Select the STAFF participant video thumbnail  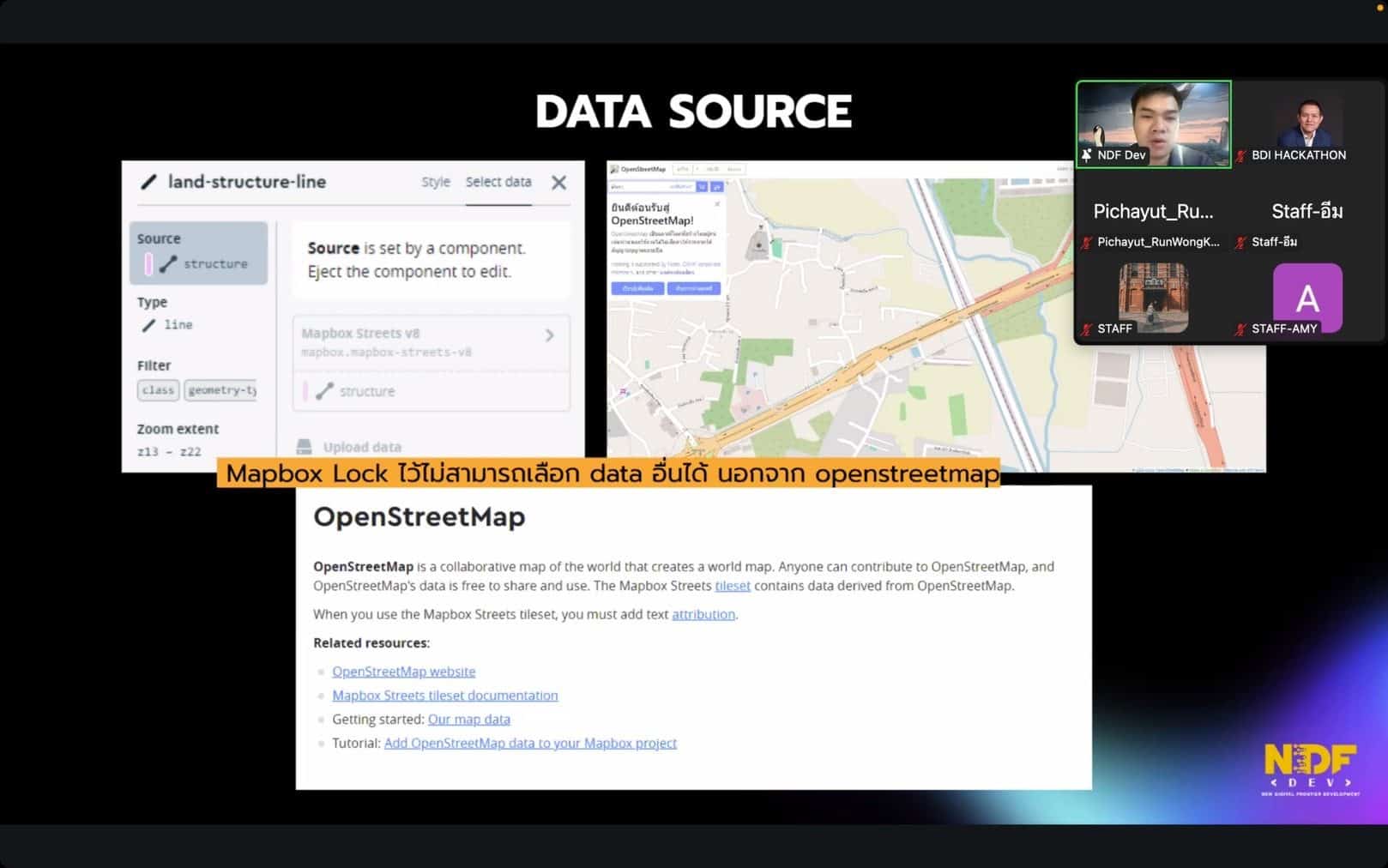click(x=1153, y=298)
